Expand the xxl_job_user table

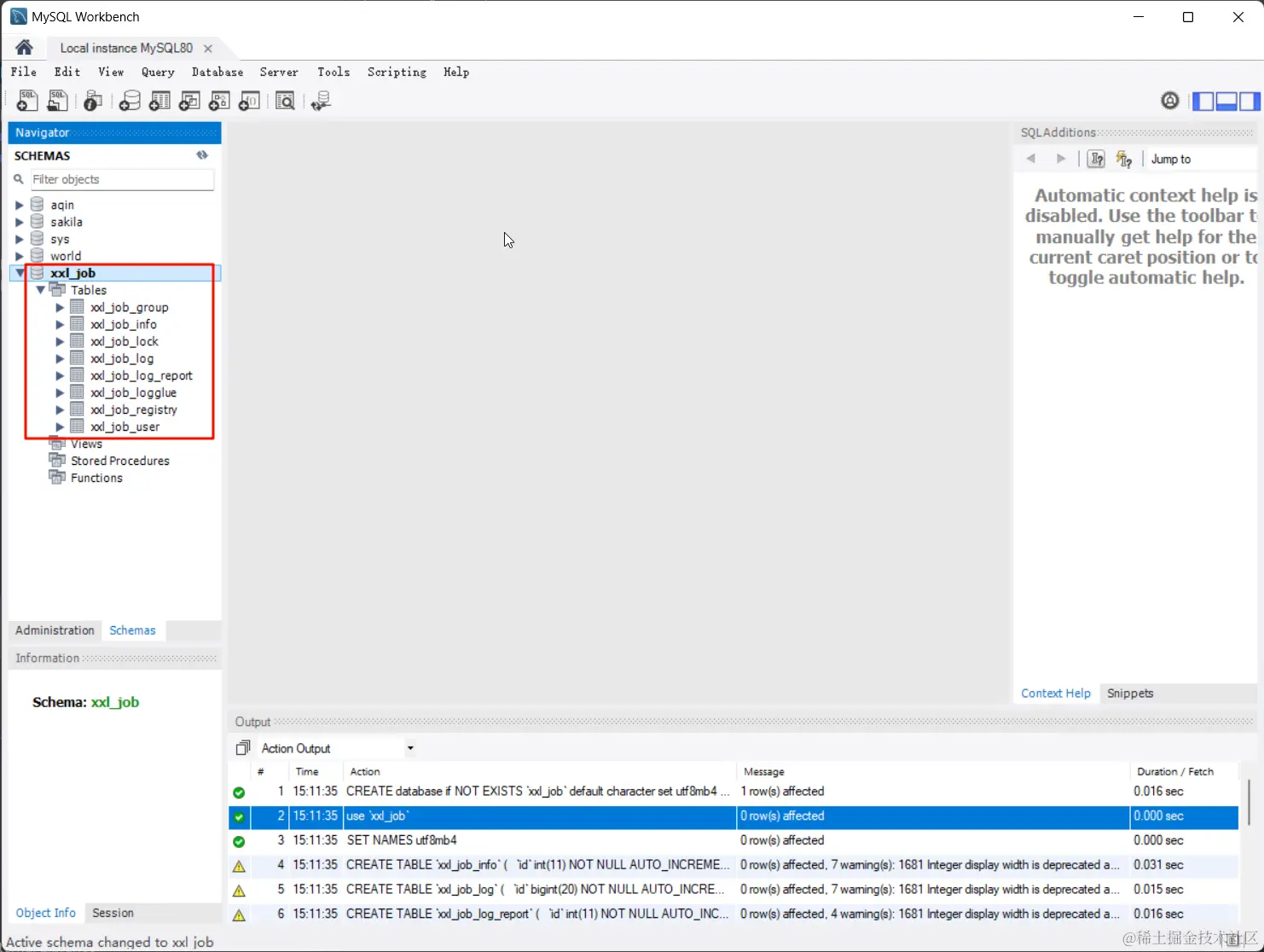coord(60,427)
